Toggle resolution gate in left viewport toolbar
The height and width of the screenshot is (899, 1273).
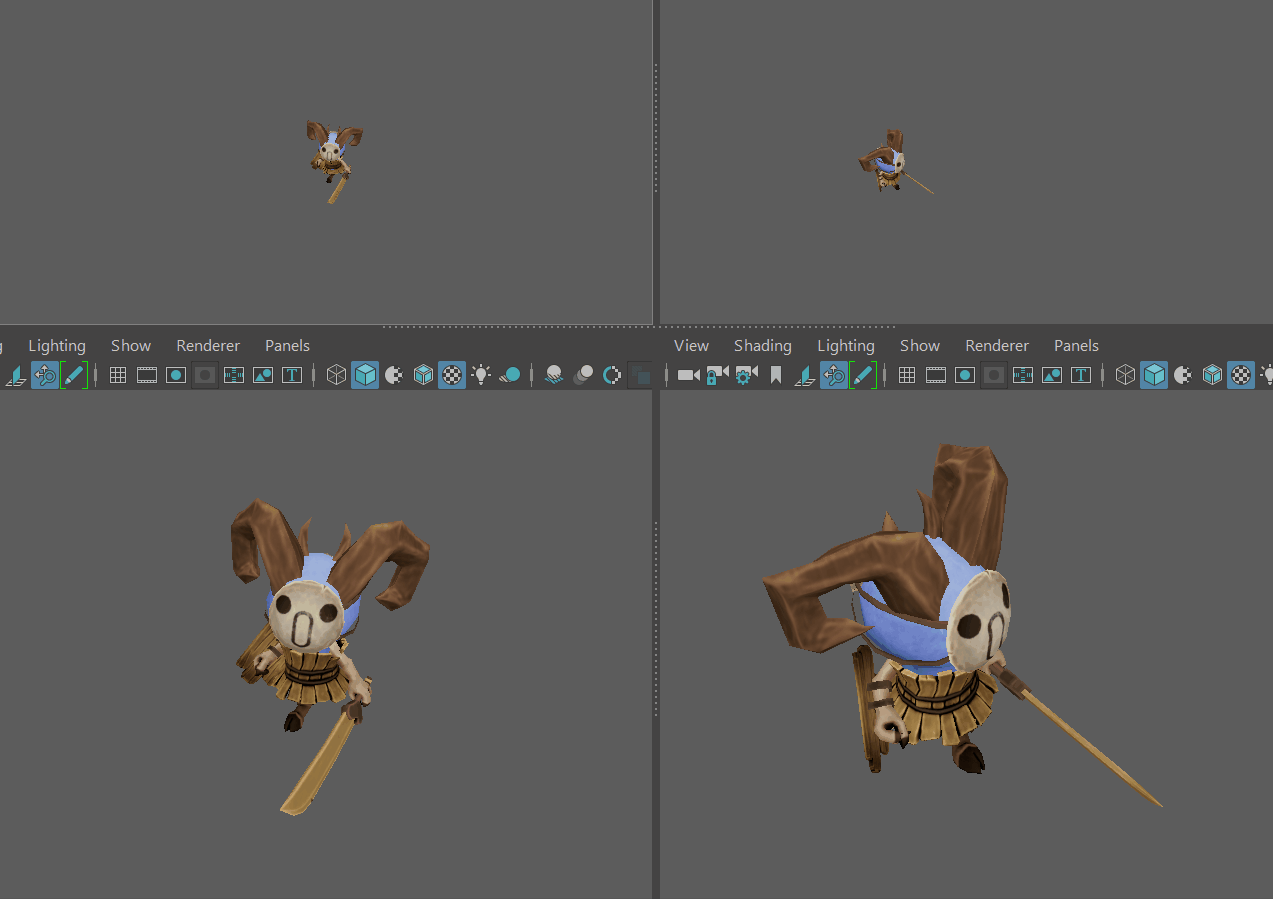(x=176, y=376)
